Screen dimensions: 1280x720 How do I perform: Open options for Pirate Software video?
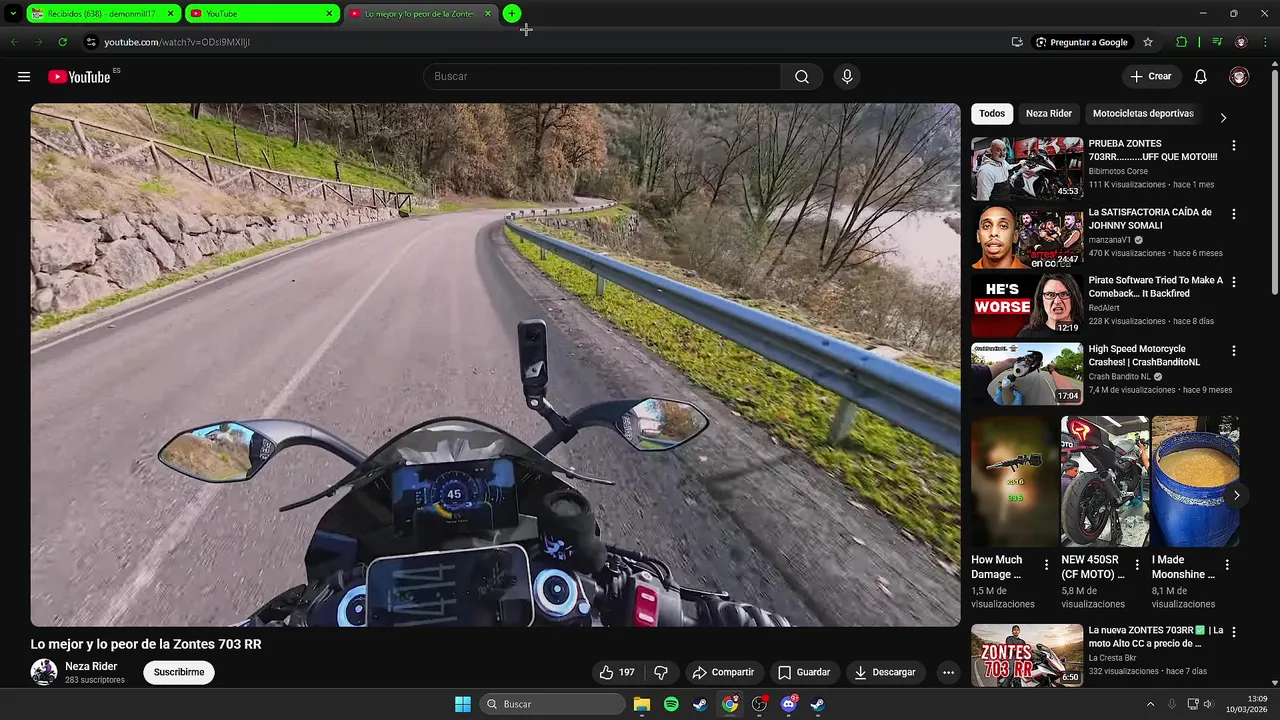coord(1233,283)
